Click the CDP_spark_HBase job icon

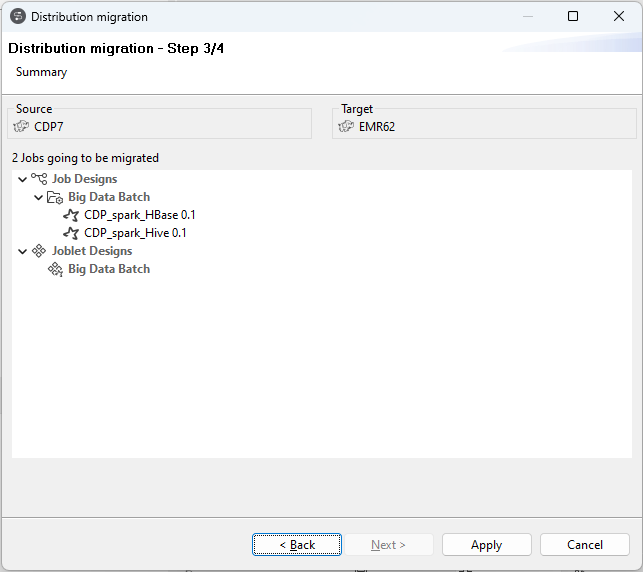(x=71, y=215)
